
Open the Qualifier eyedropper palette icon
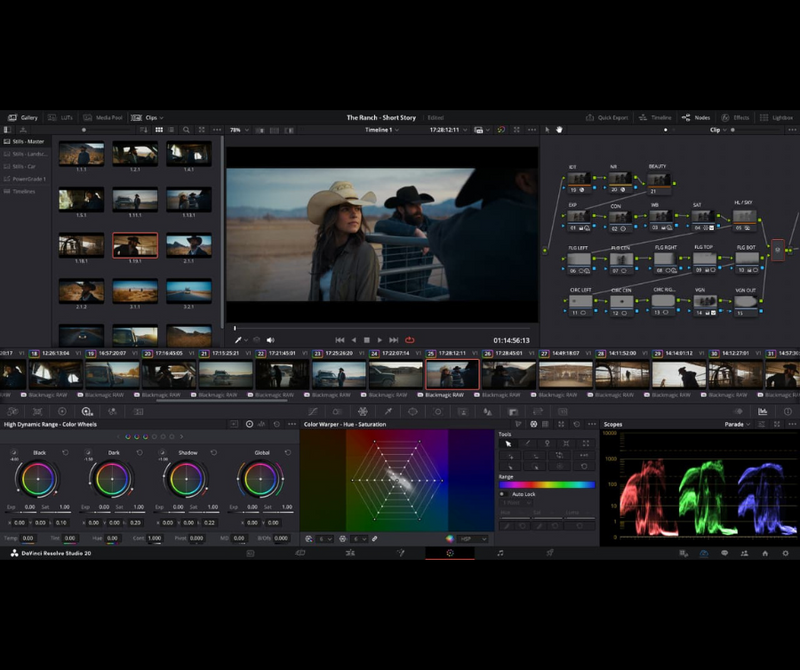pyautogui.click(x=388, y=412)
